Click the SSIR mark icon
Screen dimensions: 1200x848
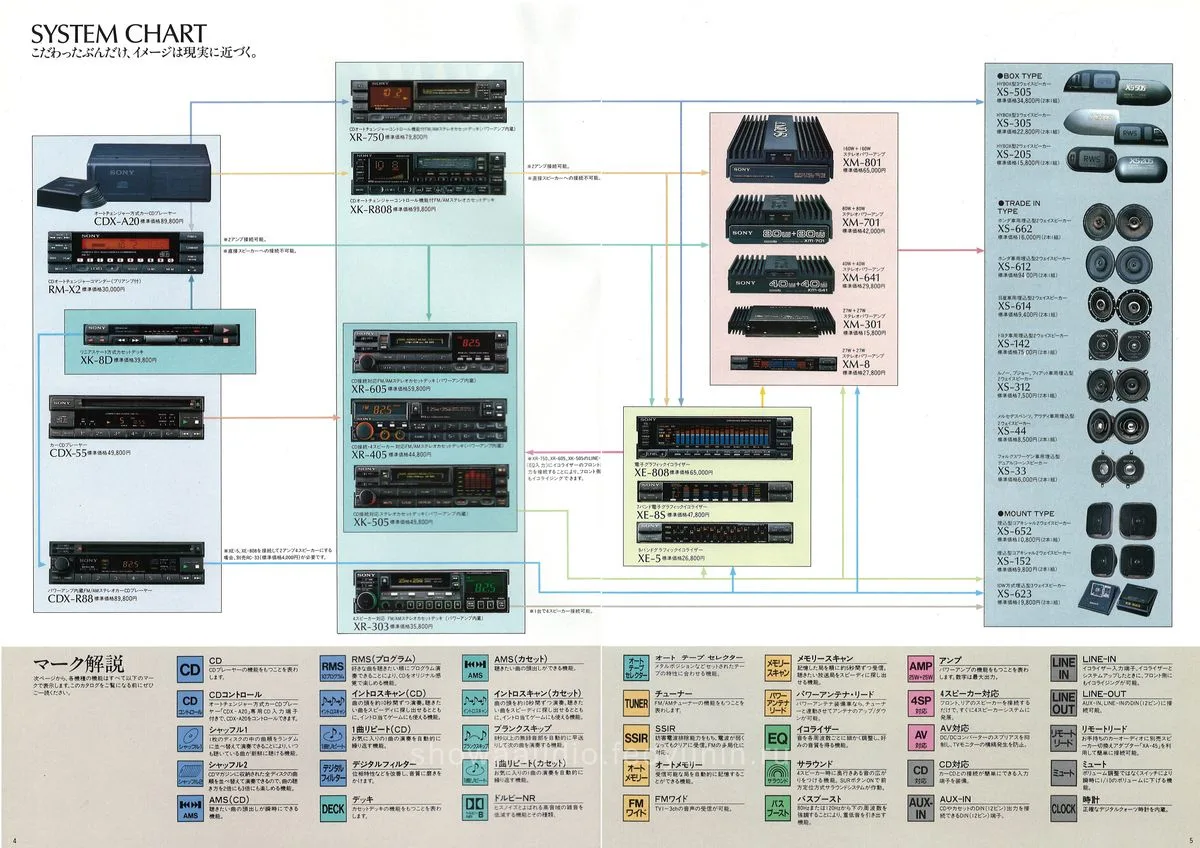(636, 740)
